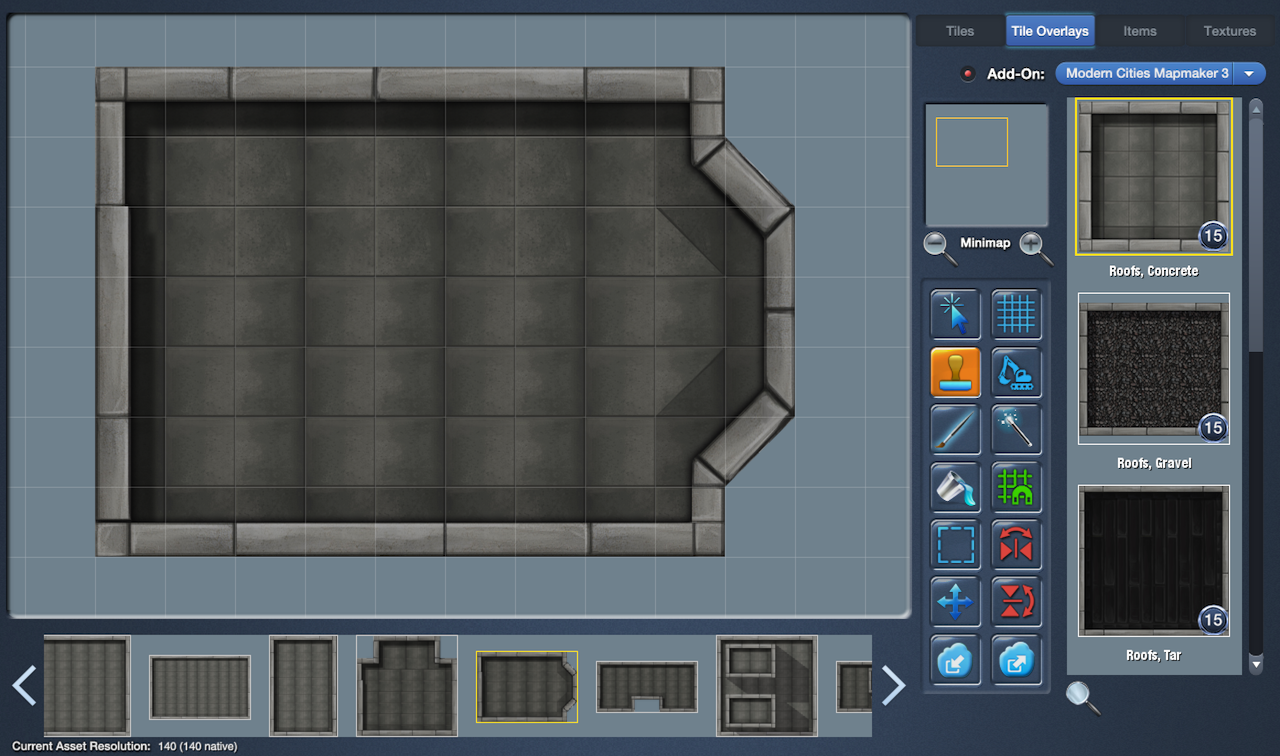This screenshot has width=1280, height=756.
Task: Pick the roof variant with two inner boxes
Action: pos(767,686)
